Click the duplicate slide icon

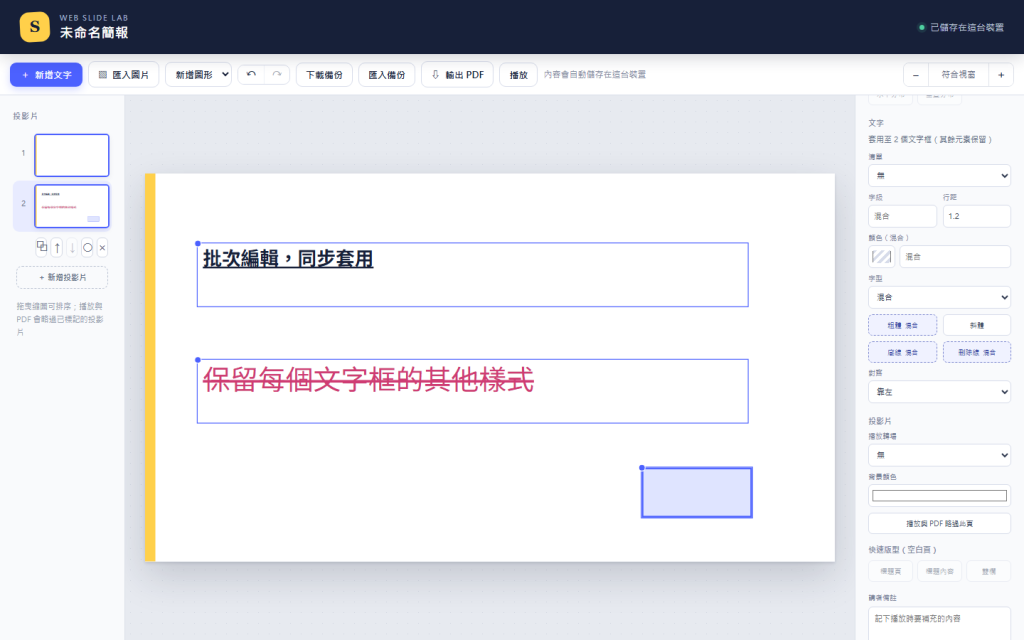(42, 247)
